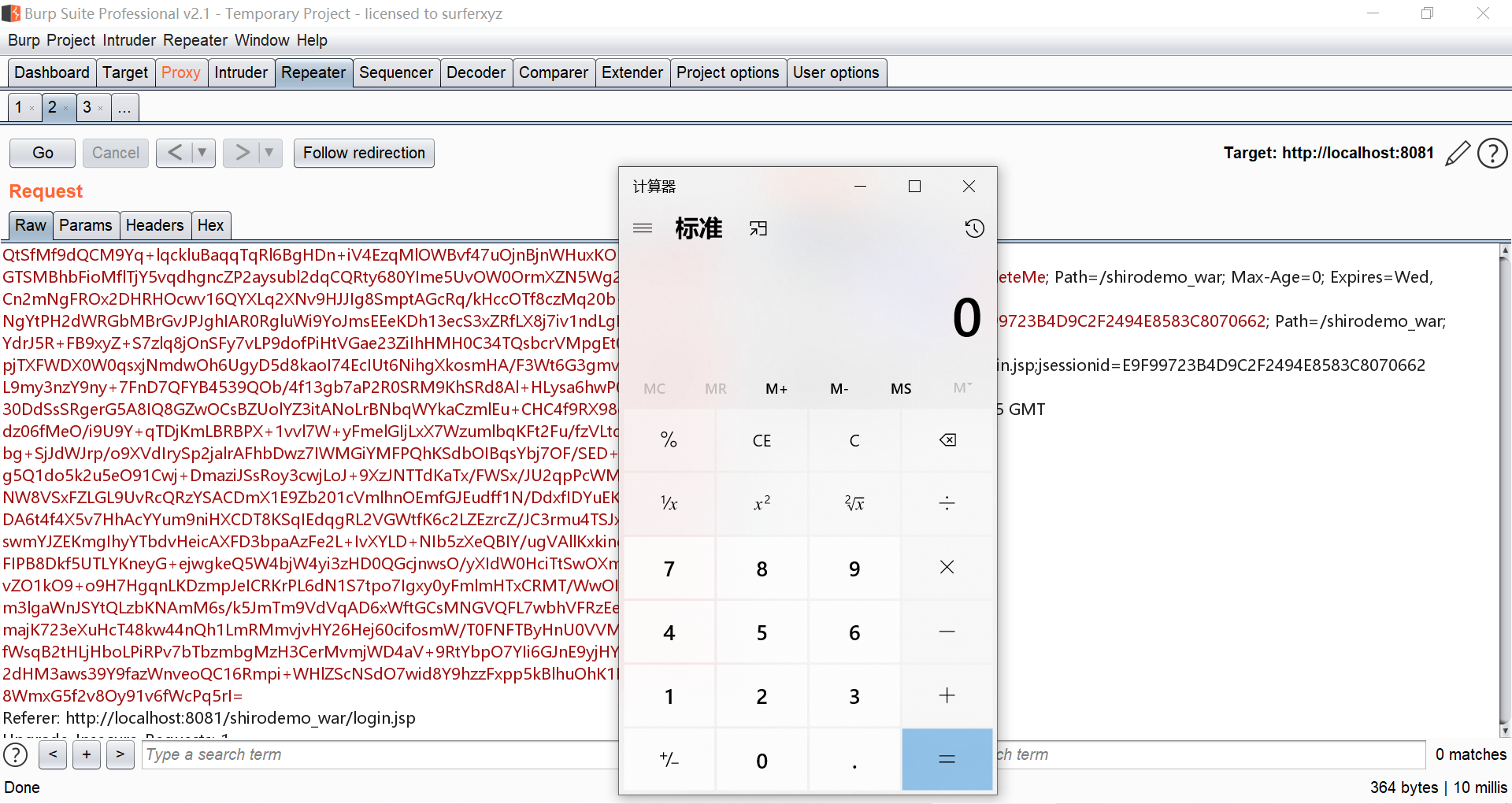Switch to the Sequencer tab
The height and width of the screenshot is (804, 1512).
tap(396, 72)
